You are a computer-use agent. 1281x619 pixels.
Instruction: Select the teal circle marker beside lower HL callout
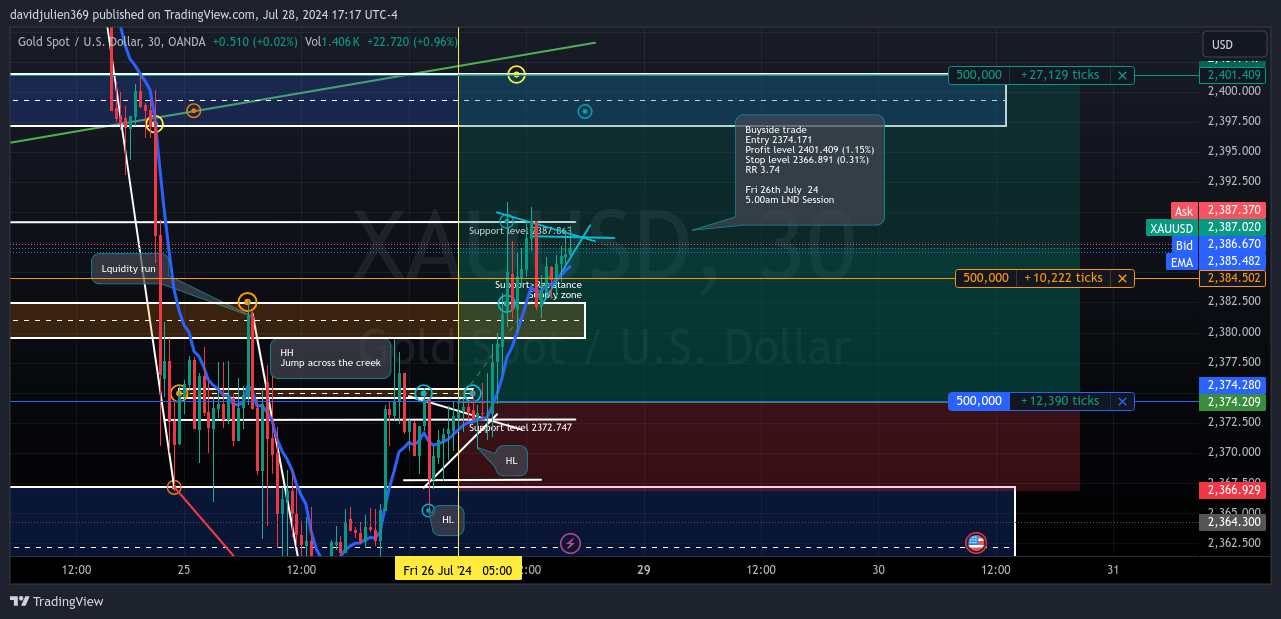tap(428, 510)
